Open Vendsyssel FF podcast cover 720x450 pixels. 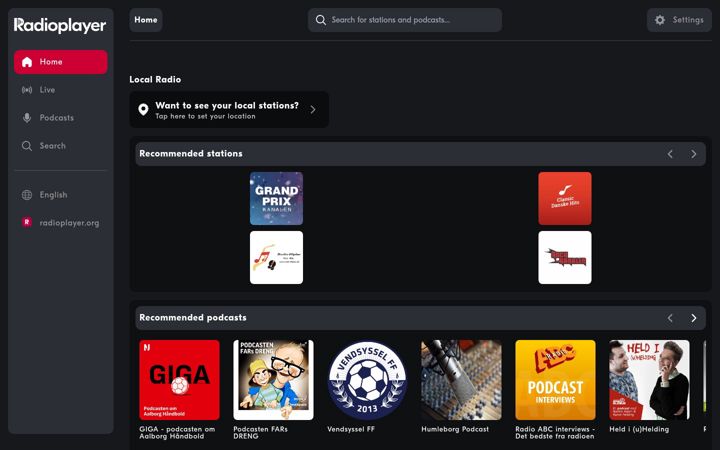367,380
